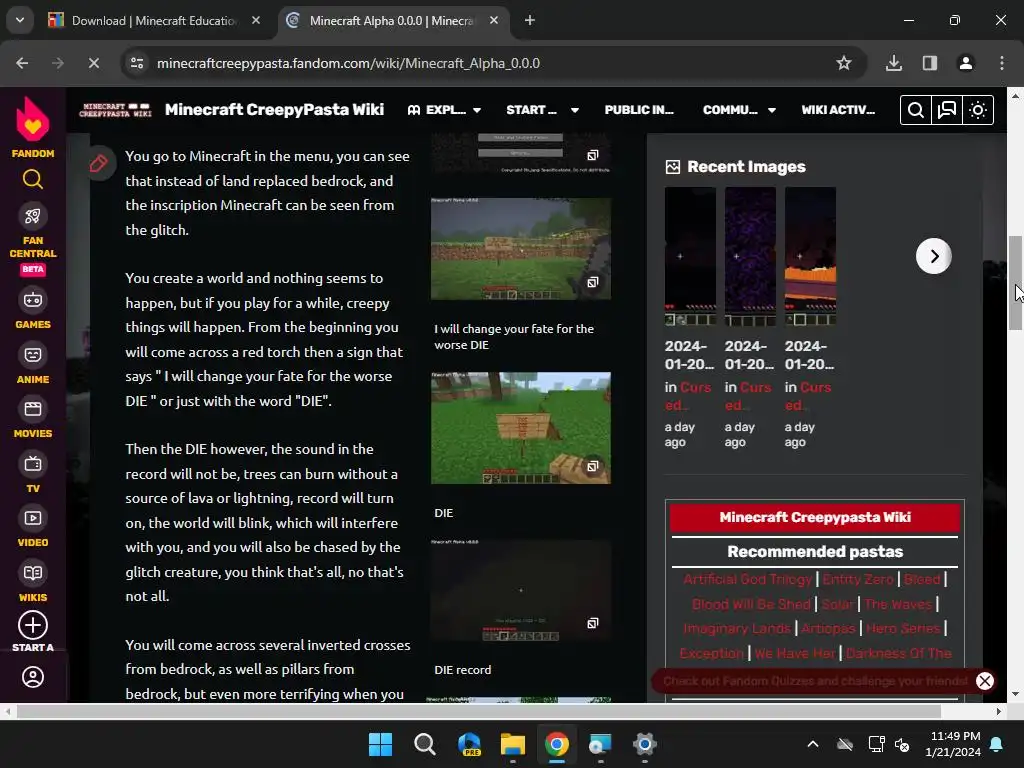Toggle Chrome side panel
This screenshot has height=768, width=1024.
[x=930, y=63]
